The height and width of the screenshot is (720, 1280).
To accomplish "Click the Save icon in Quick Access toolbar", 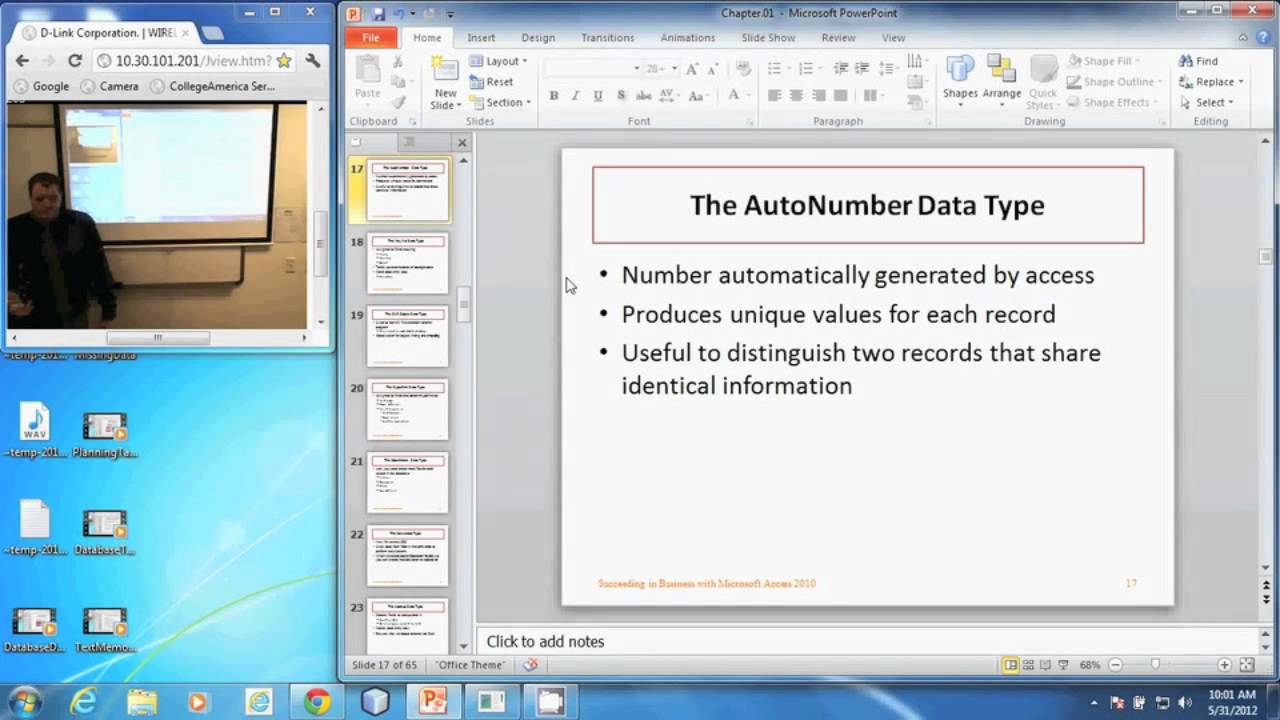I will pos(378,14).
